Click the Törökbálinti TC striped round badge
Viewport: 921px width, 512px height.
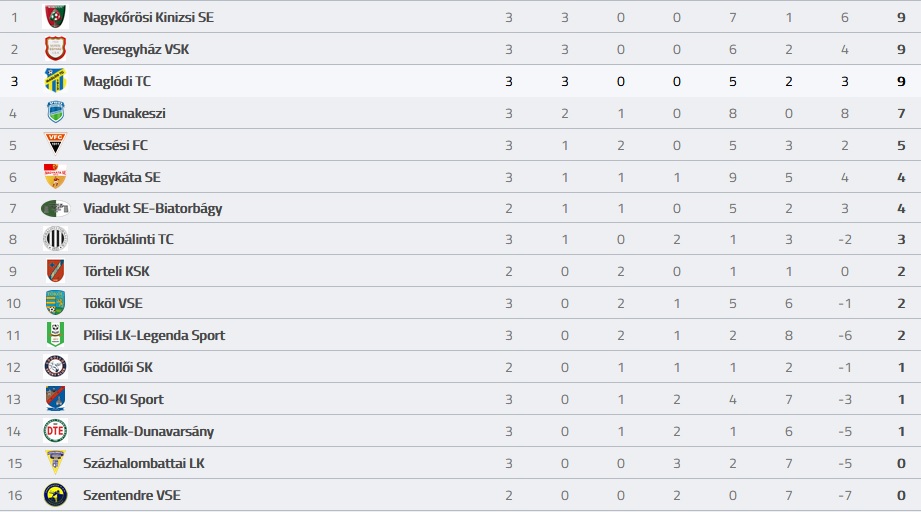55,239
